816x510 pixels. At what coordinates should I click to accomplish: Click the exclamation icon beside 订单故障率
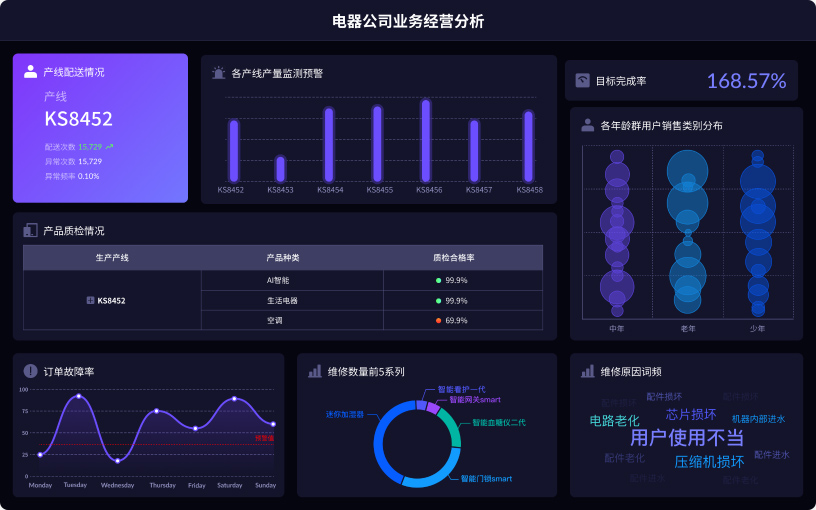click(x=30, y=371)
